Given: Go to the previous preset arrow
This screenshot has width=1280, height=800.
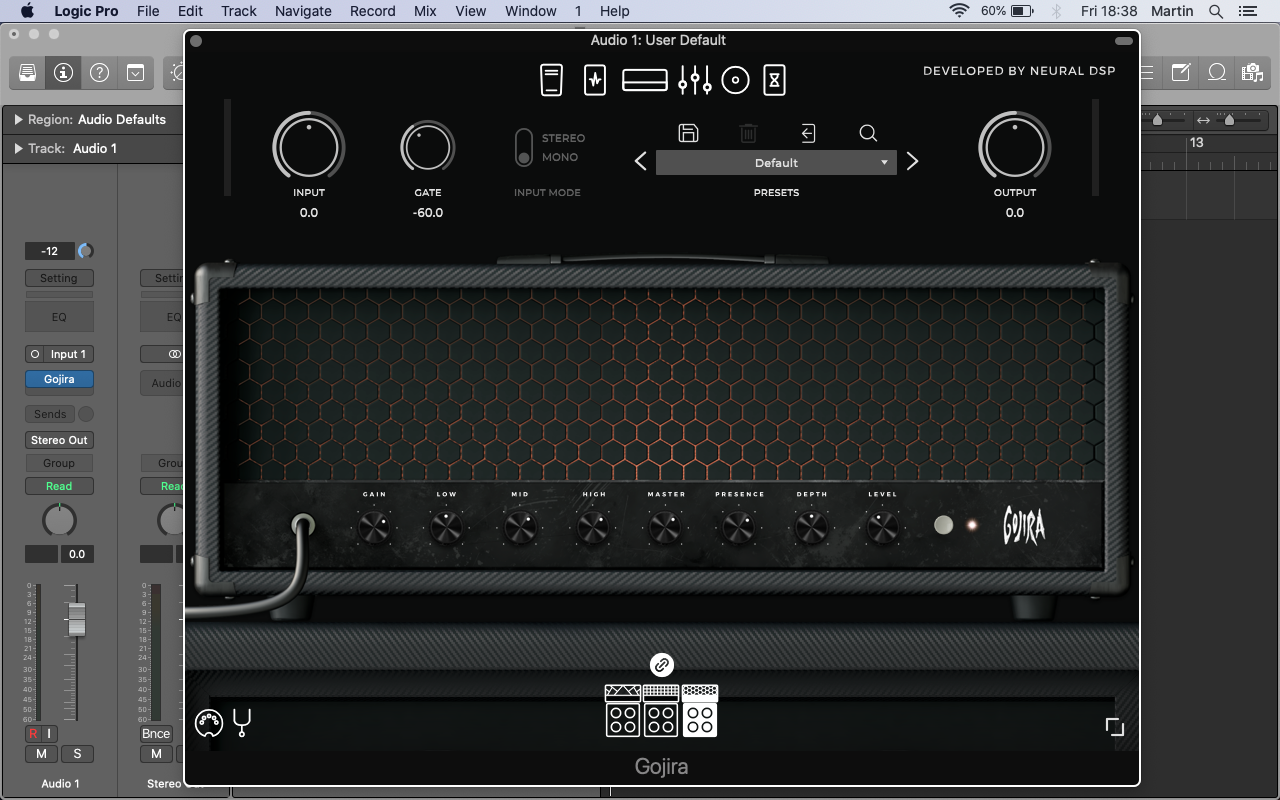Looking at the screenshot, I should pyautogui.click(x=641, y=161).
